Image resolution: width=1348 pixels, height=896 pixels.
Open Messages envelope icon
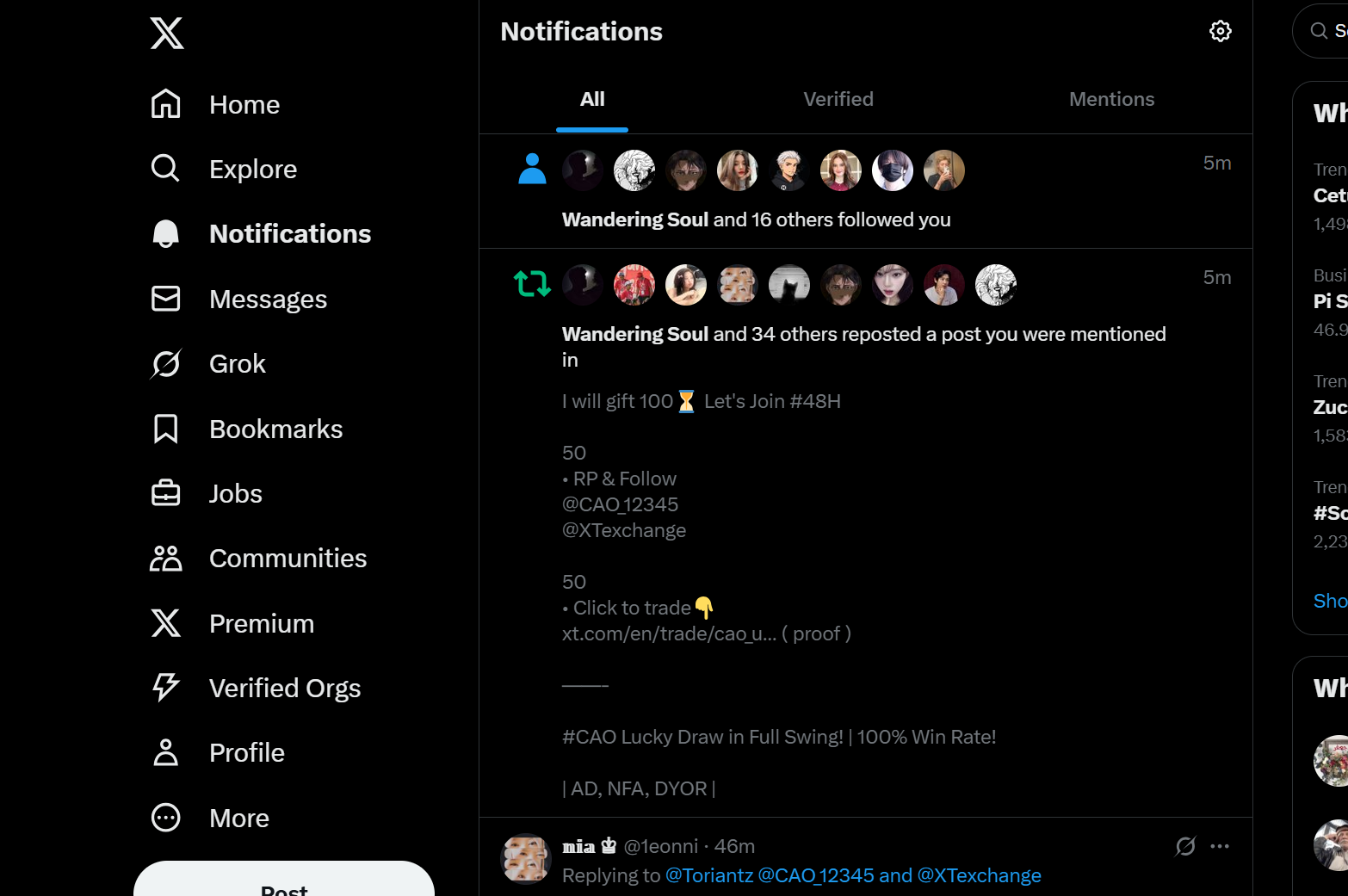tap(165, 299)
